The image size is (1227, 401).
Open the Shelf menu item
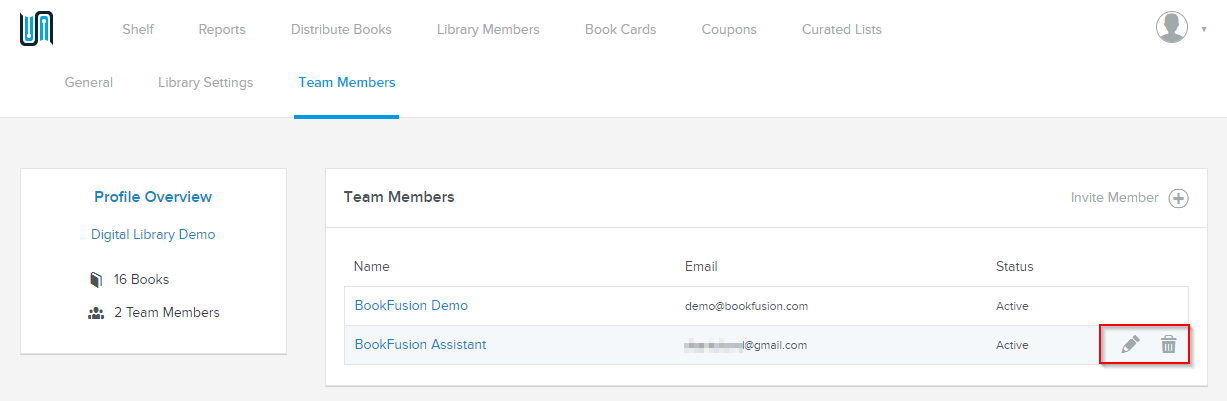[138, 29]
